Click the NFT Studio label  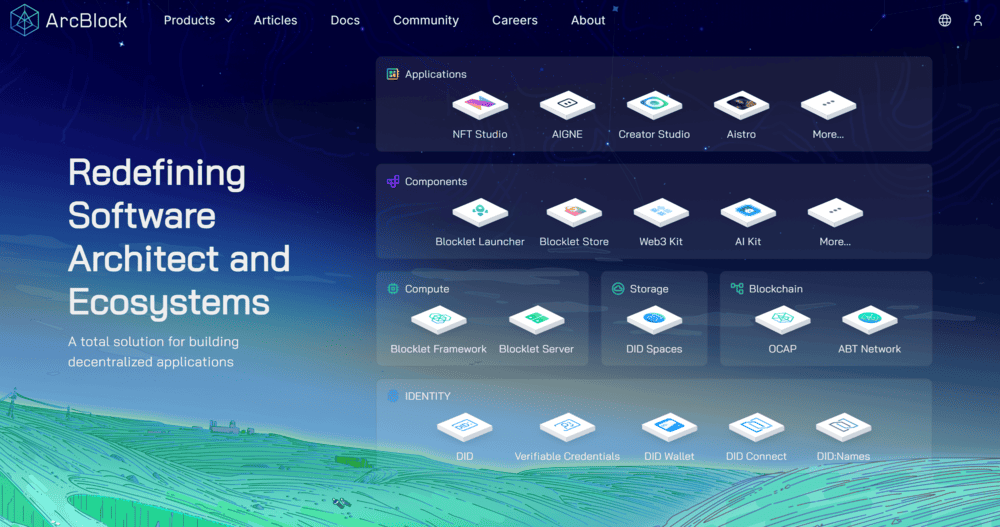click(x=480, y=134)
